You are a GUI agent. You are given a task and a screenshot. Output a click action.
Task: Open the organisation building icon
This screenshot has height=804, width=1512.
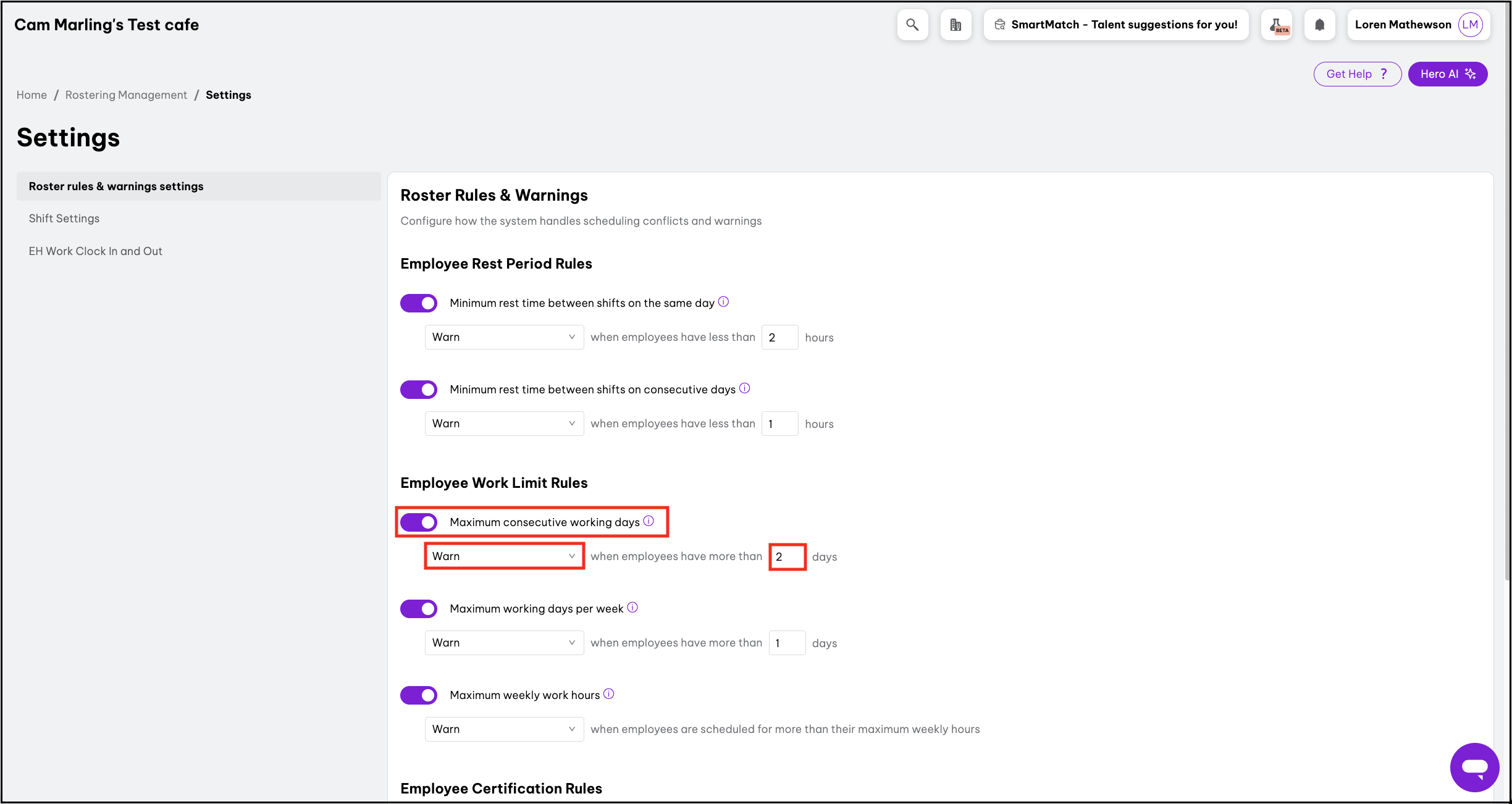click(955, 25)
